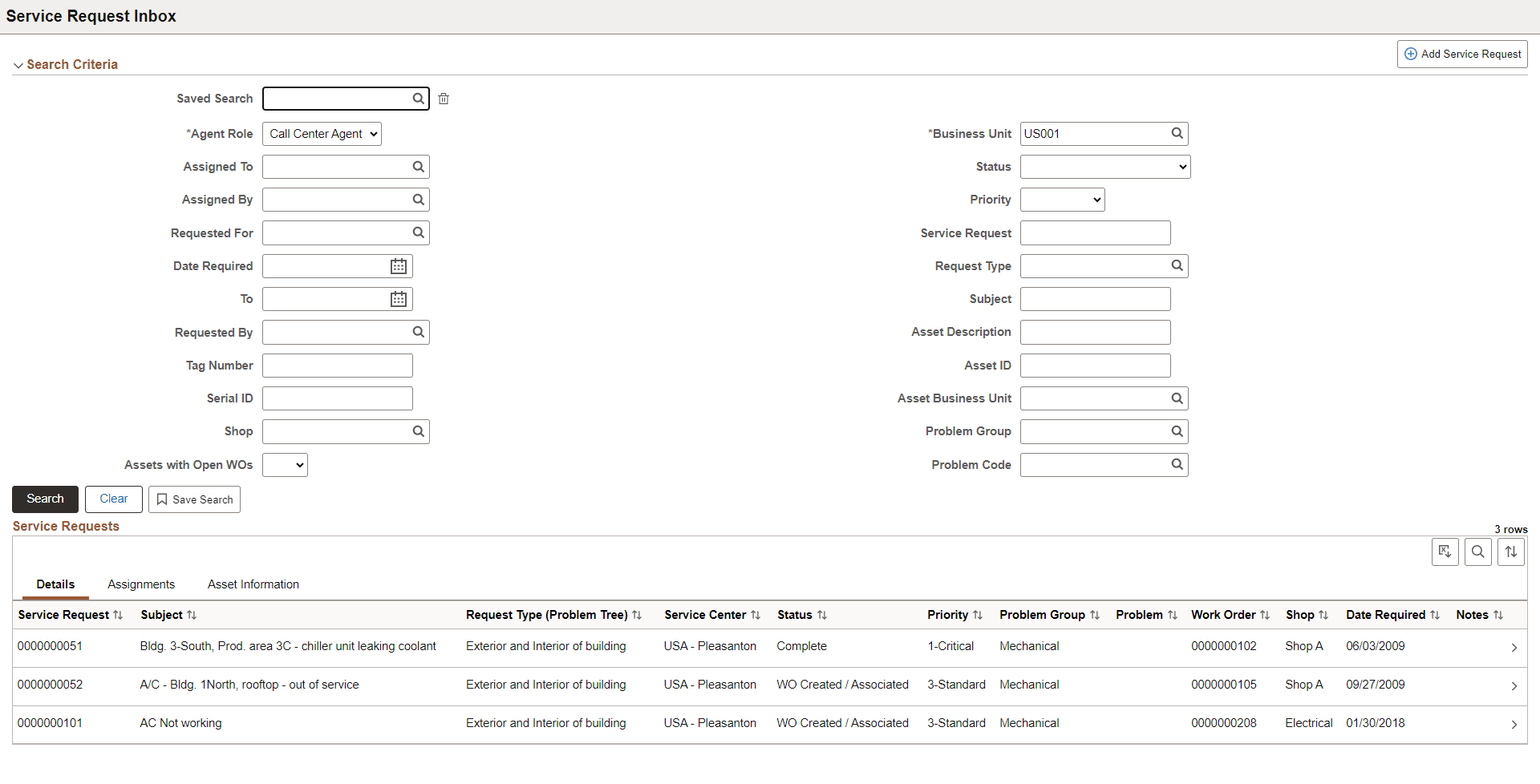Open the Asset Business Unit lookup icon
The image size is (1540, 784).
pyautogui.click(x=1177, y=398)
